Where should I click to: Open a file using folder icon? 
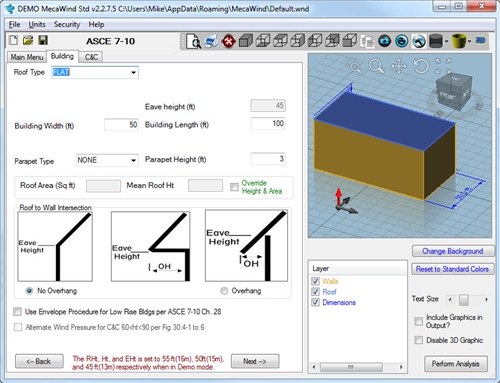pos(28,41)
